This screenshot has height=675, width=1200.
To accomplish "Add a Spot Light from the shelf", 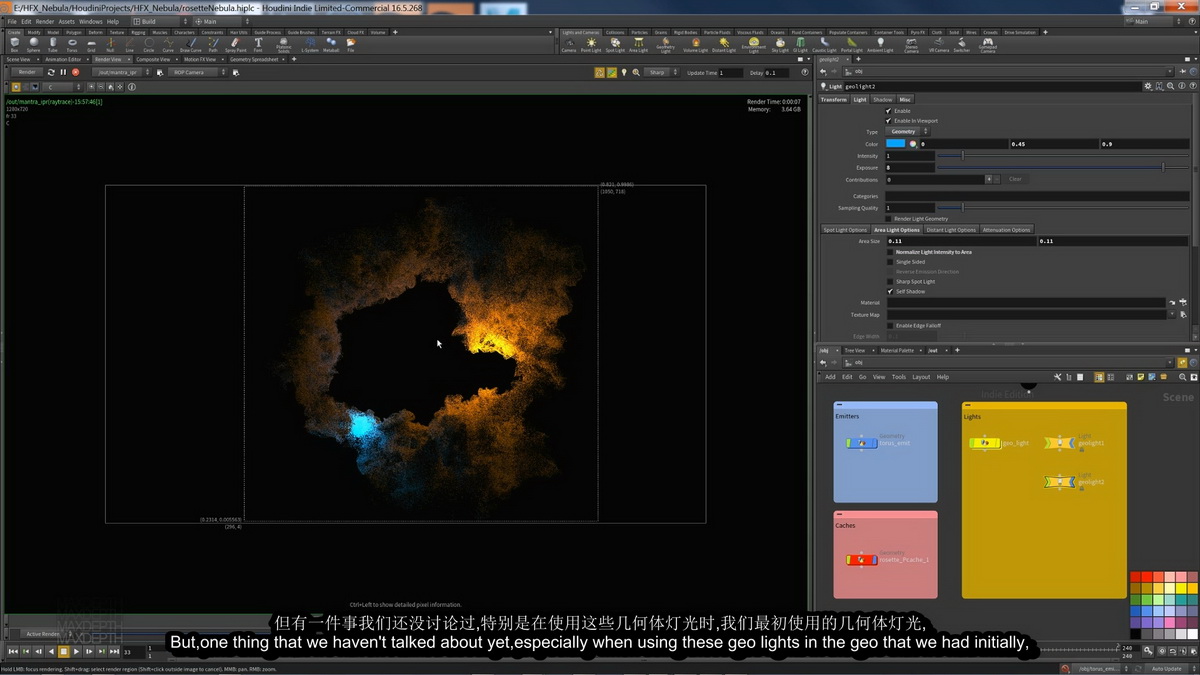I will (615, 45).
